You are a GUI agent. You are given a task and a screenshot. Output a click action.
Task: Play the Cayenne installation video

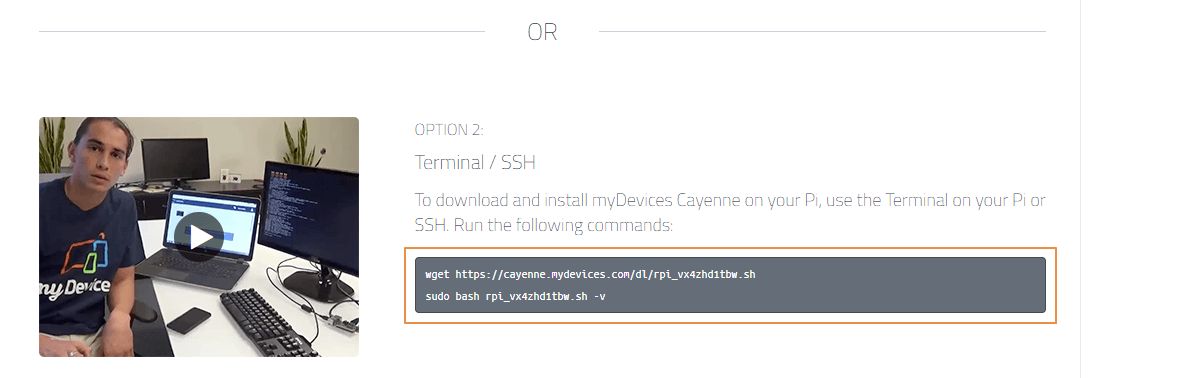click(x=201, y=237)
